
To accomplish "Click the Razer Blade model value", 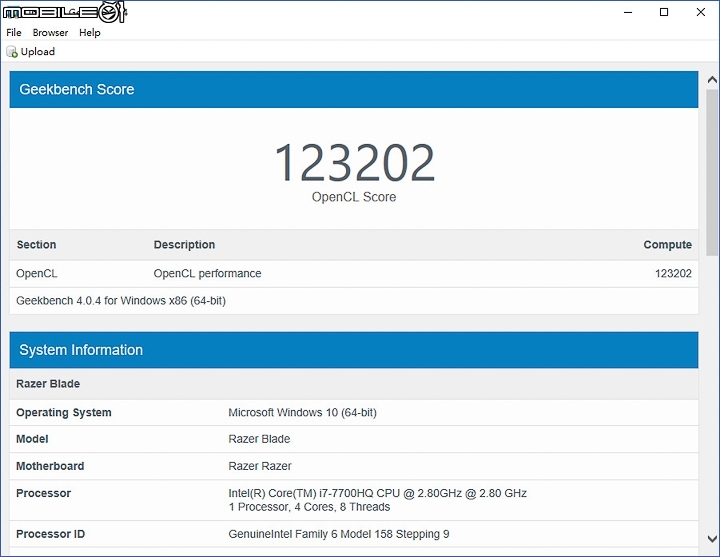I will click(x=259, y=439).
